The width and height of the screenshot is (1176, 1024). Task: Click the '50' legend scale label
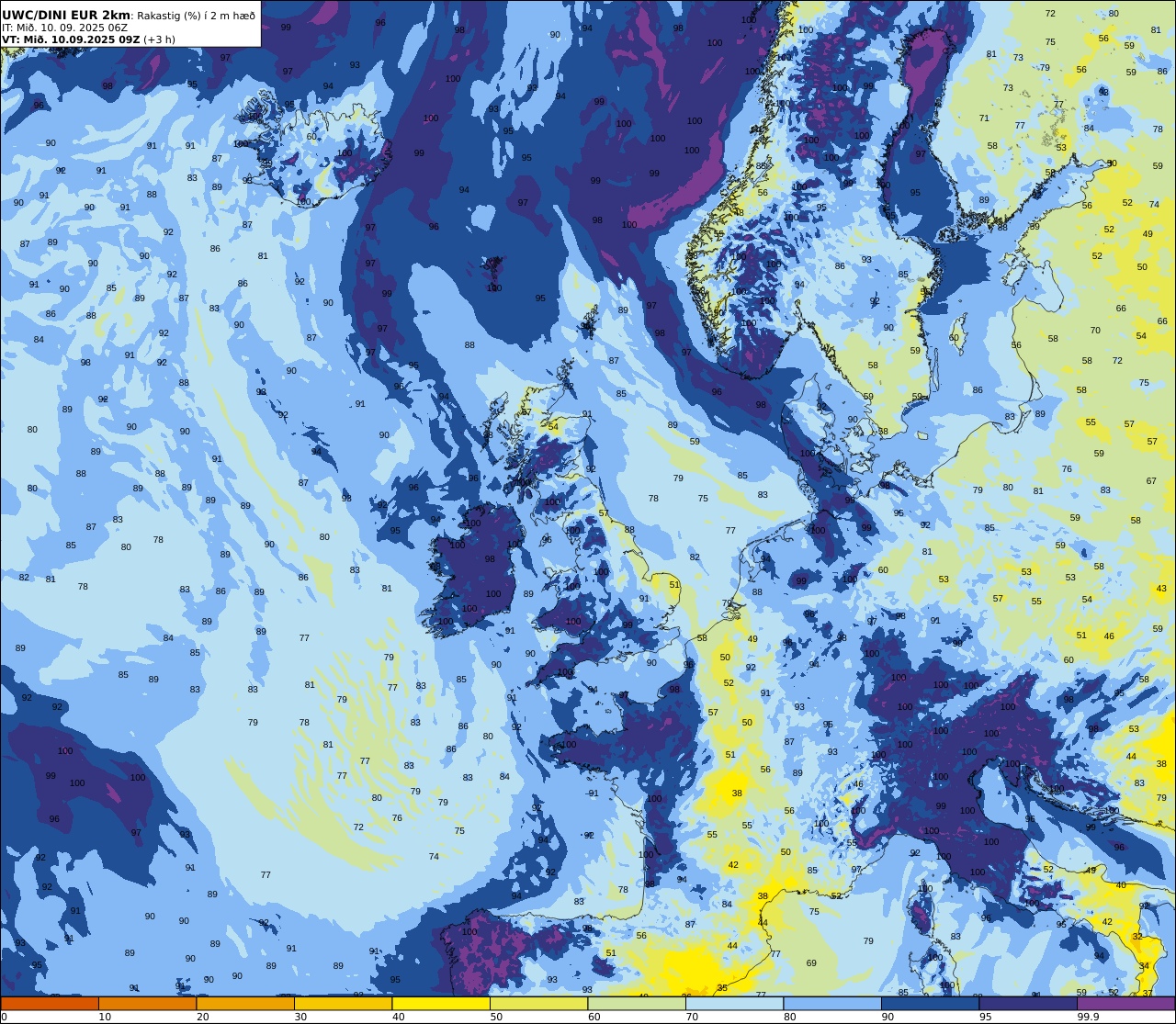[496, 1017]
